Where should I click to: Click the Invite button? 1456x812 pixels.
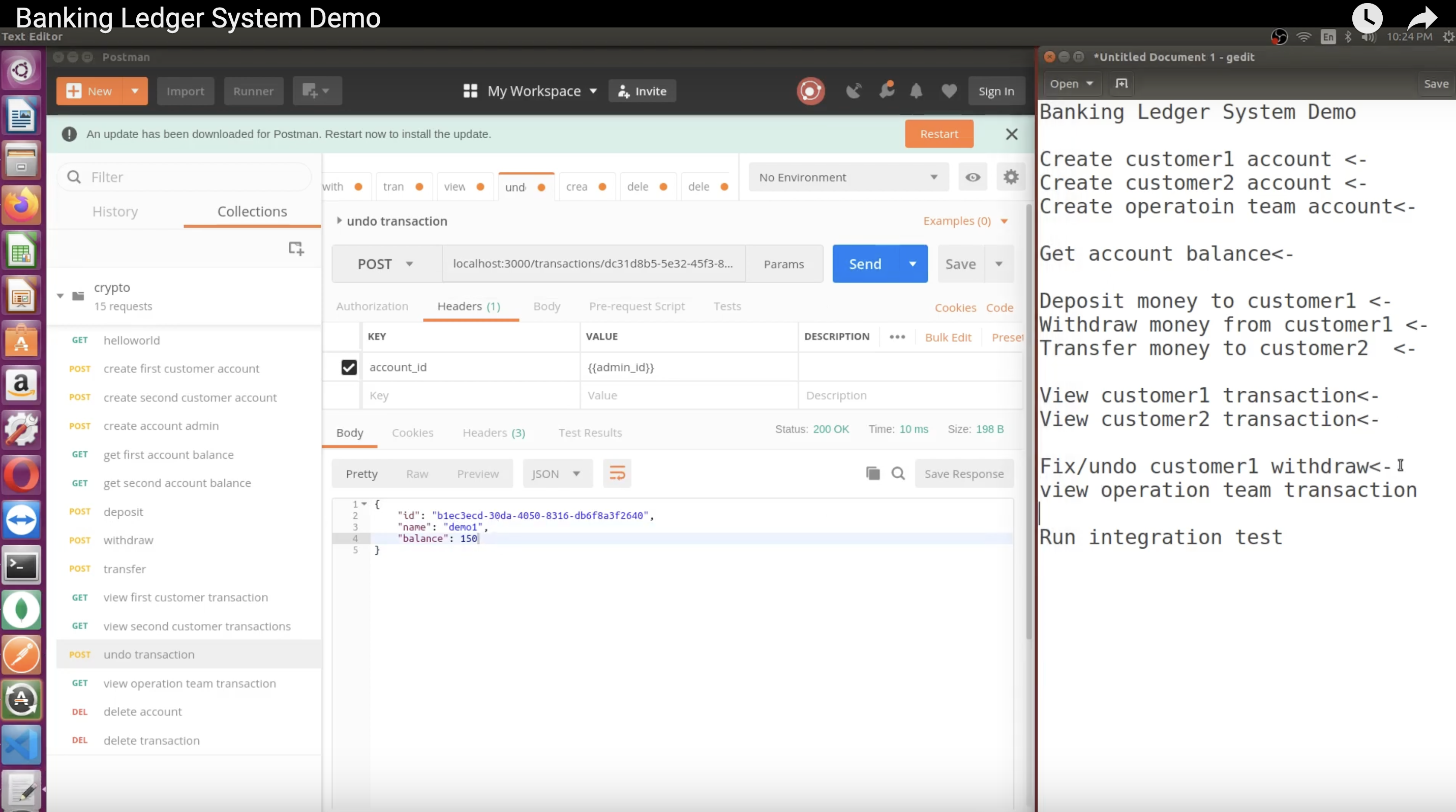tap(642, 91)
